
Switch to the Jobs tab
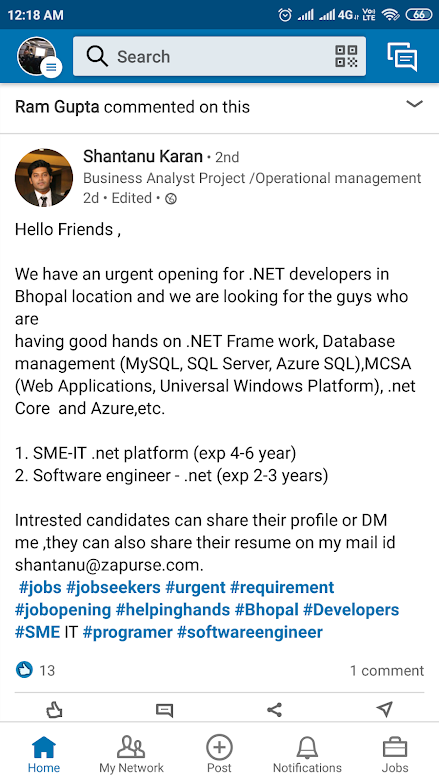pos(395,754)
